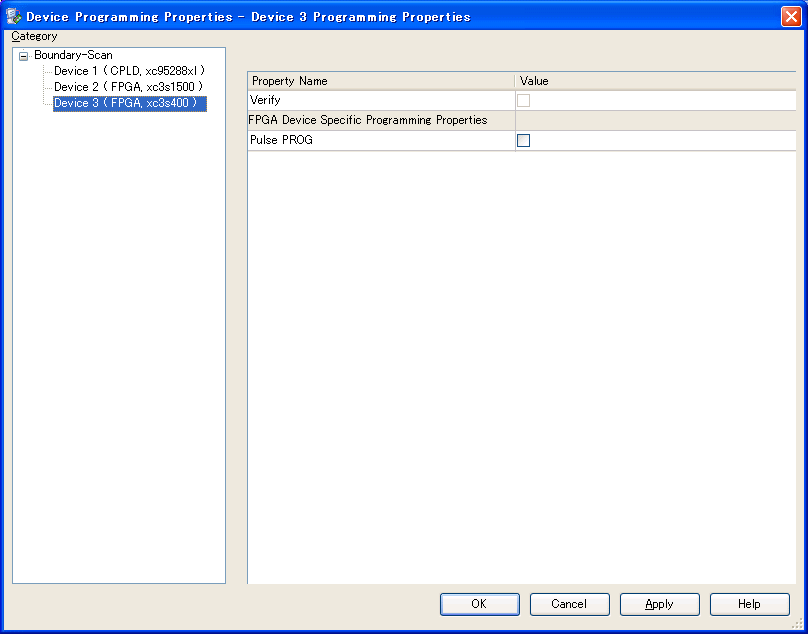Select Device 1 (CPLD, xc95288xl)
This screenshot has width=808, height=634.
129,71
